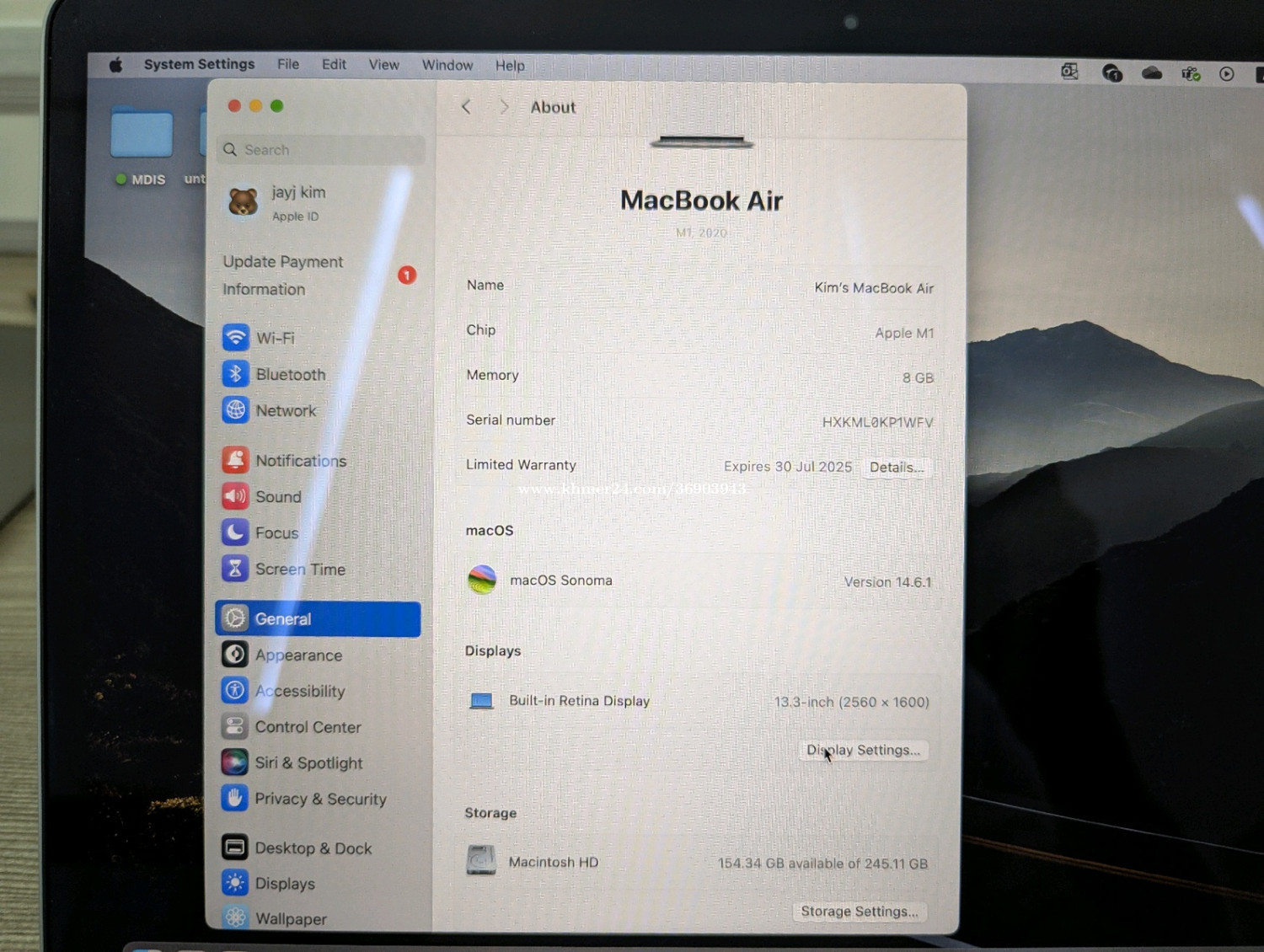
Task: Open the Wi-Fi settings icon
Action: pyautogui.click(x=236, y=337)
